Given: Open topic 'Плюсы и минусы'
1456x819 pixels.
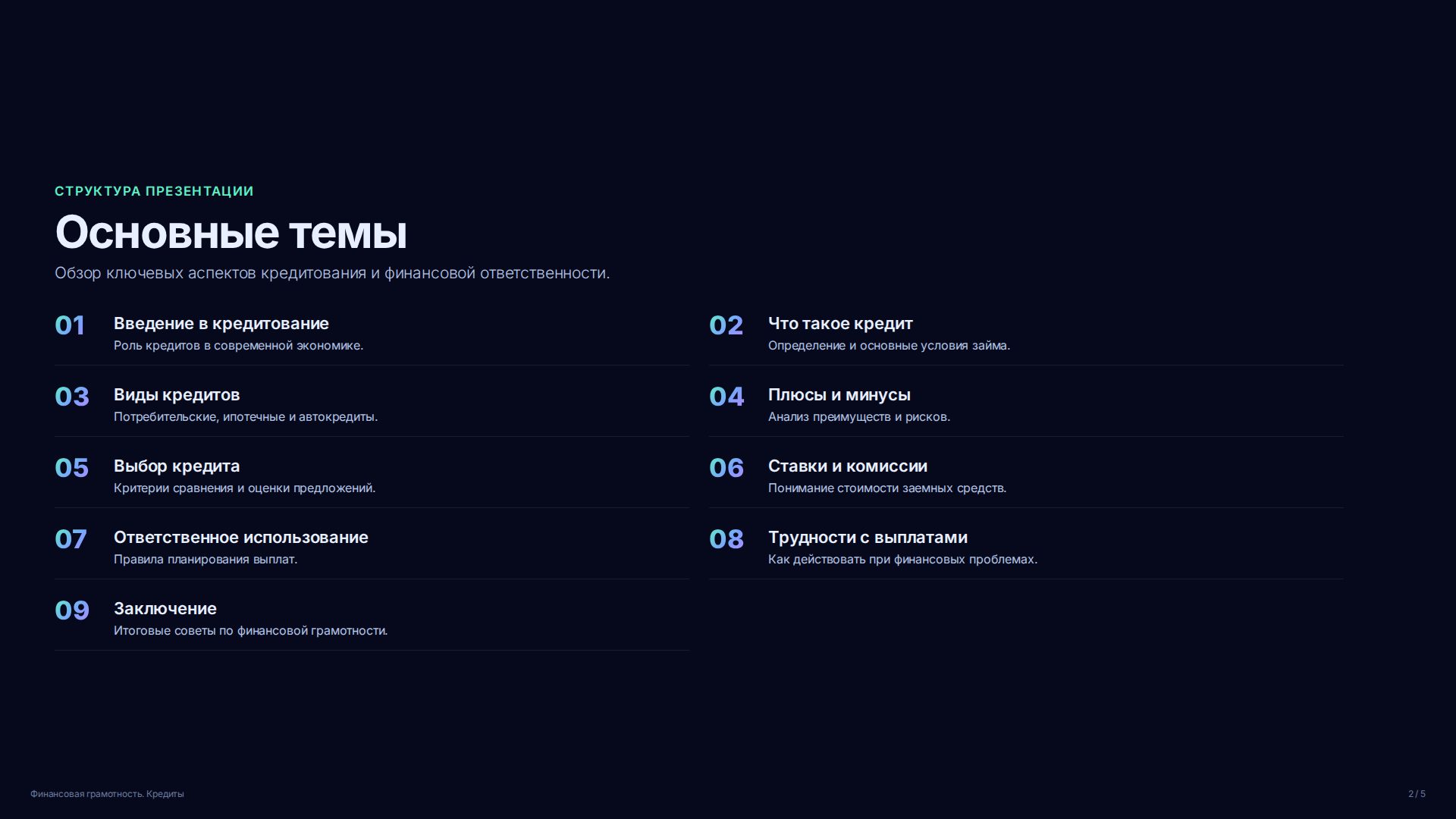Looking at the screenshot, I should tap(839, 395).
